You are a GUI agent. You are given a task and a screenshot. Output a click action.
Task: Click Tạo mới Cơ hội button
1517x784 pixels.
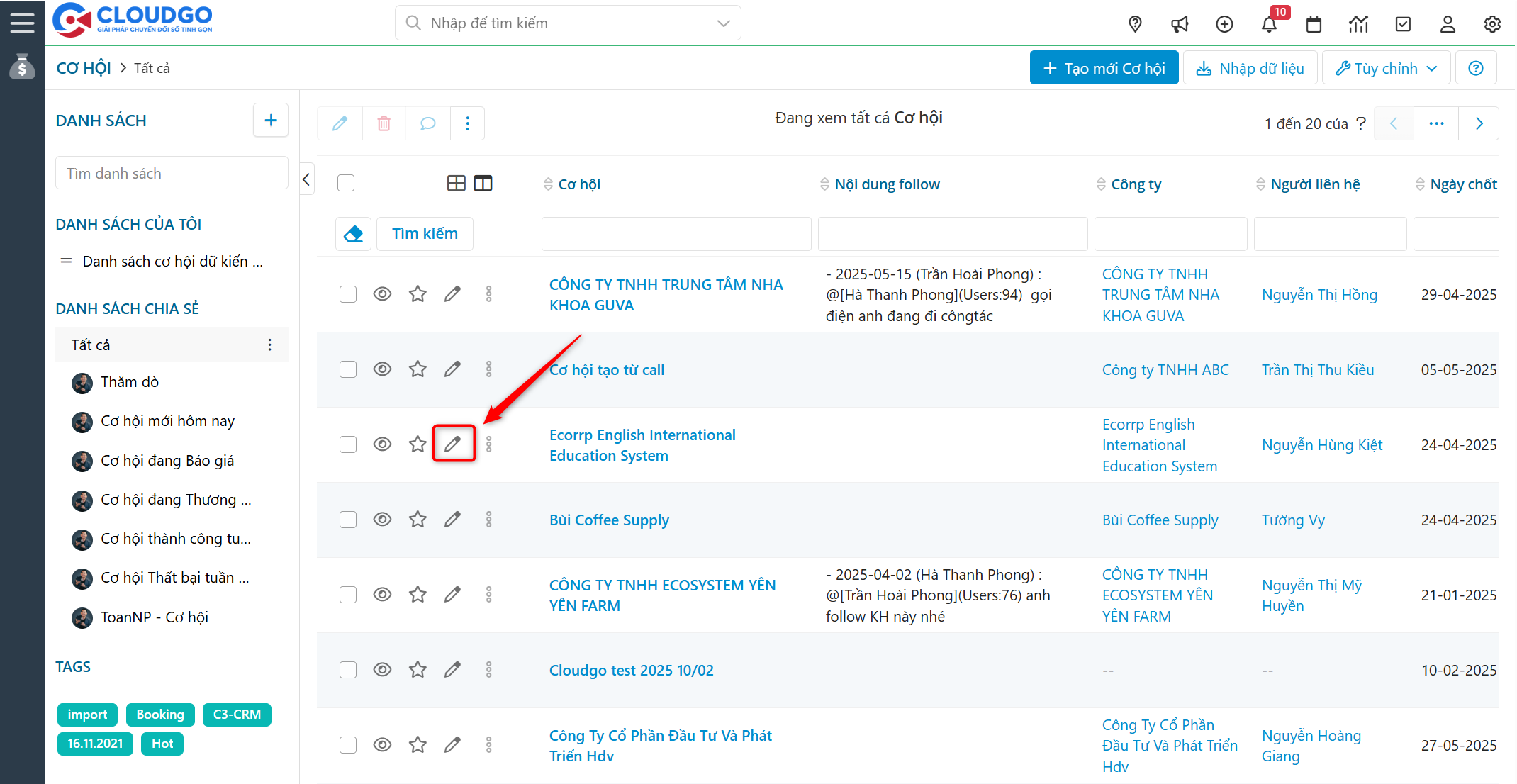coord(1104,68)
